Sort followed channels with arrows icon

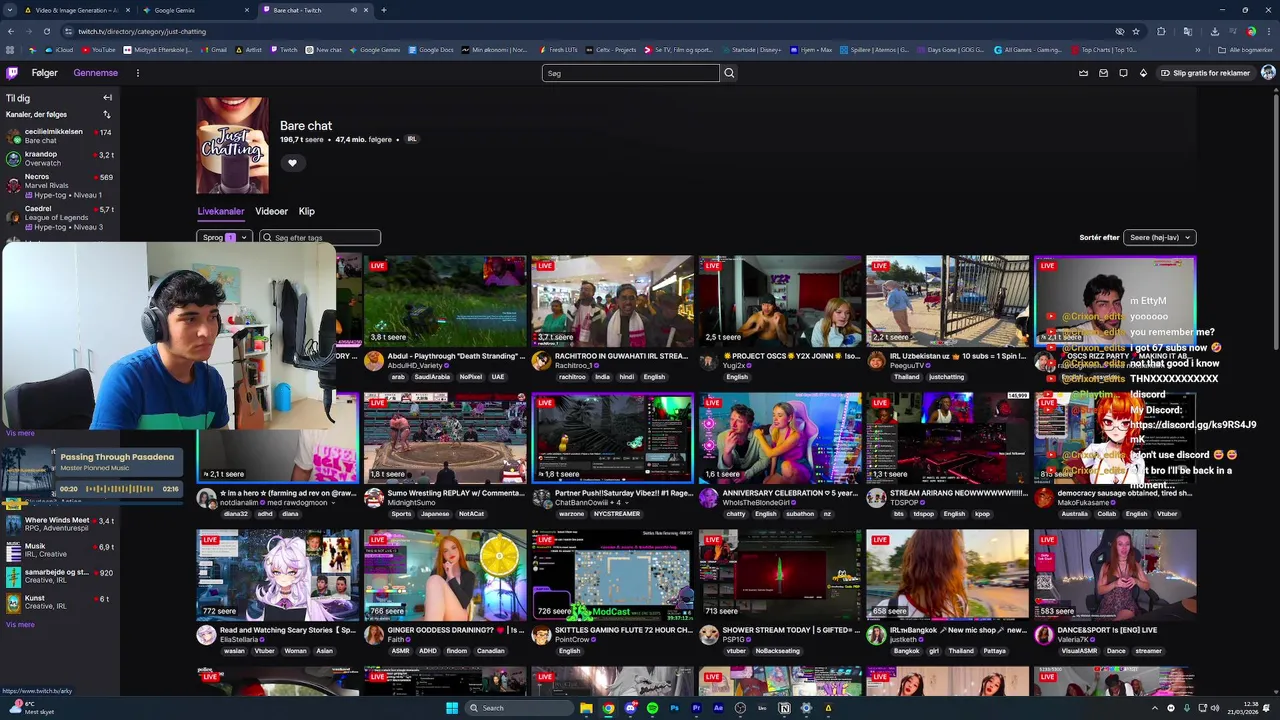pyautogui.click(x=107, y=115)
